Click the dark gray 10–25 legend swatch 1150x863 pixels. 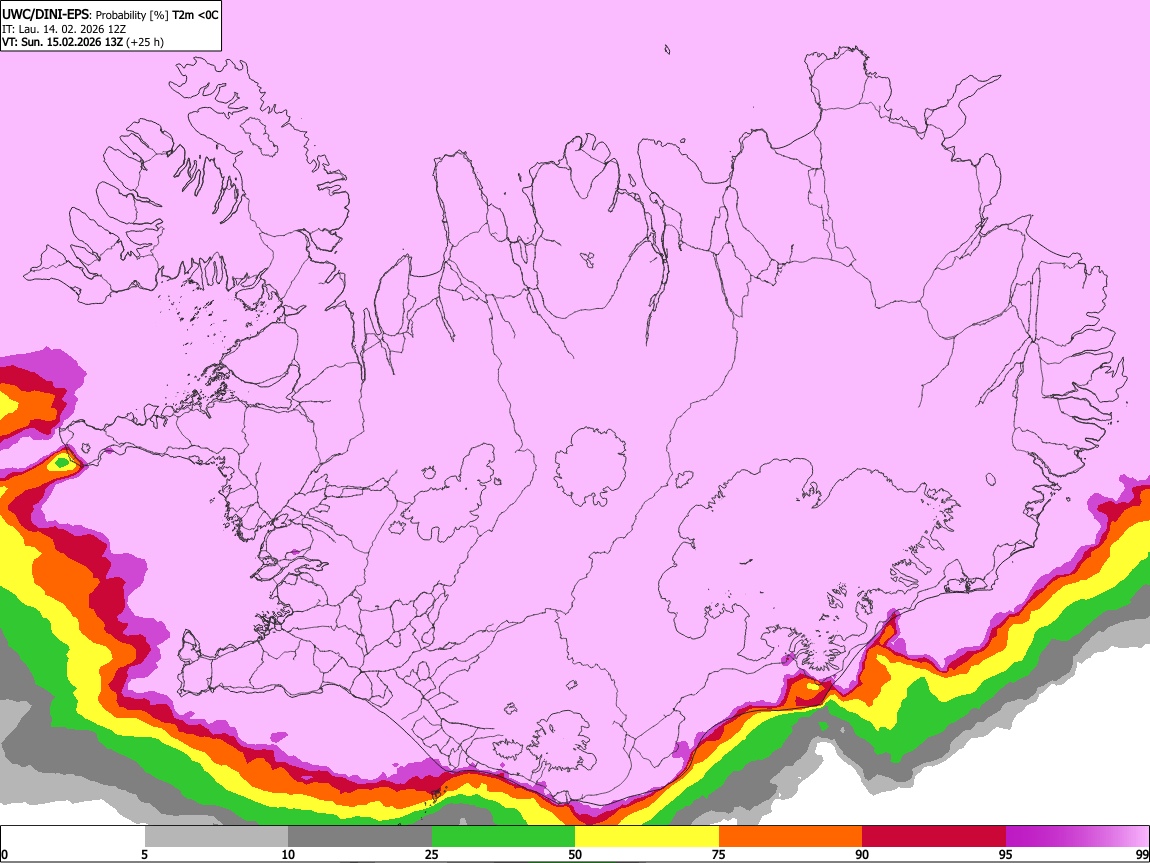click(x=359, y=836)
